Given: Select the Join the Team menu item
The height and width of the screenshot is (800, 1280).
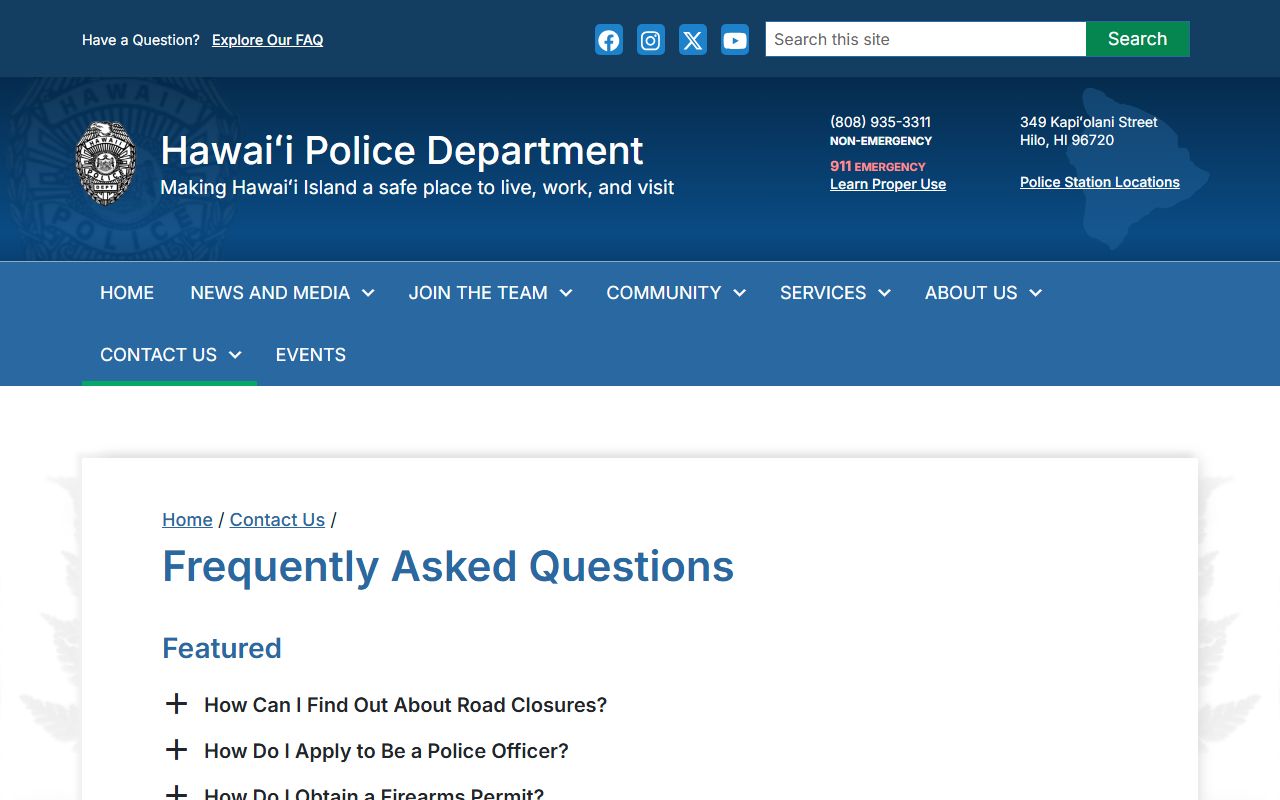Looking at the screenshot, I should (478, 293).
